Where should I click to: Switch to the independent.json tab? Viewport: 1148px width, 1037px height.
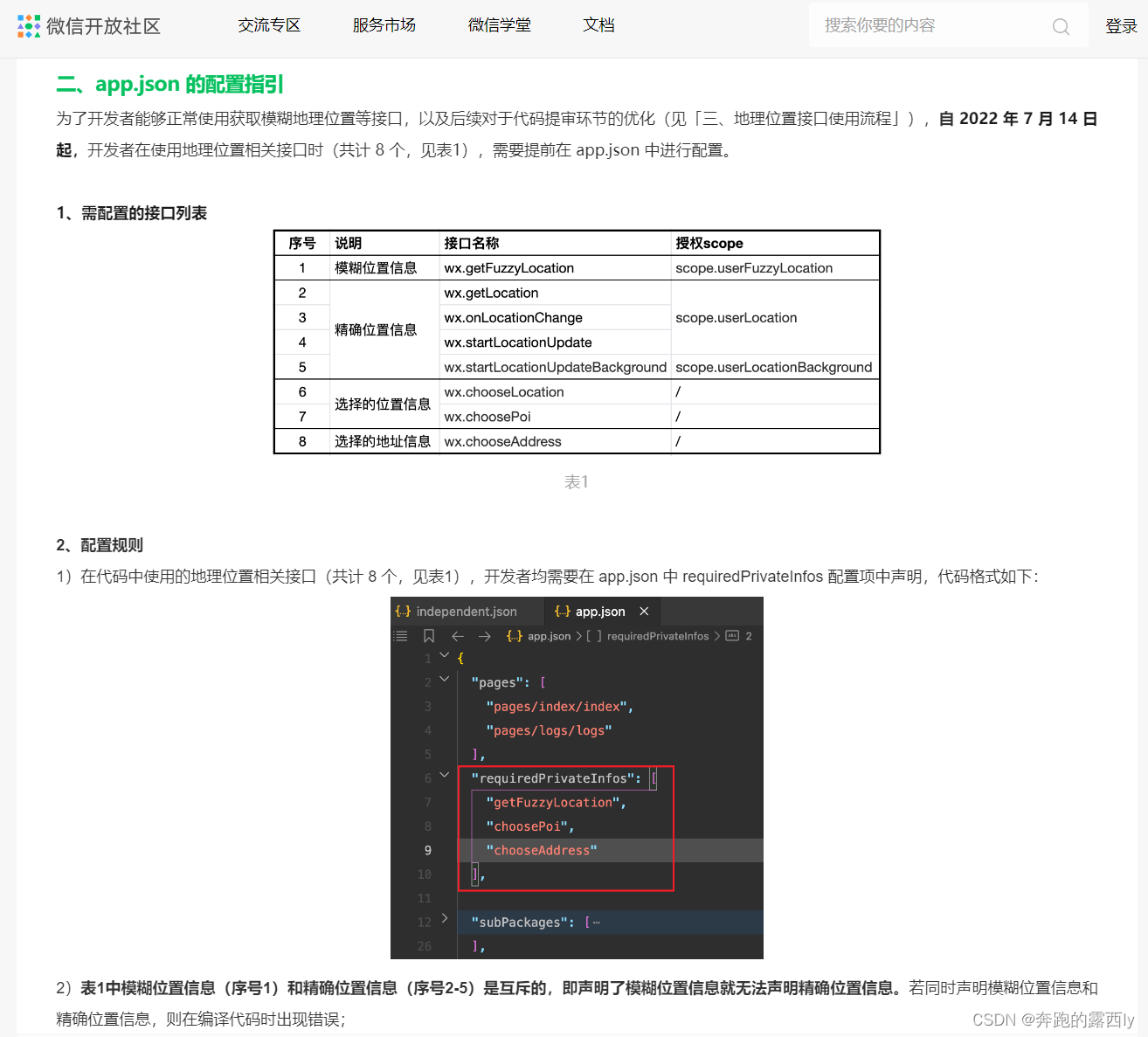pos(467,611)
